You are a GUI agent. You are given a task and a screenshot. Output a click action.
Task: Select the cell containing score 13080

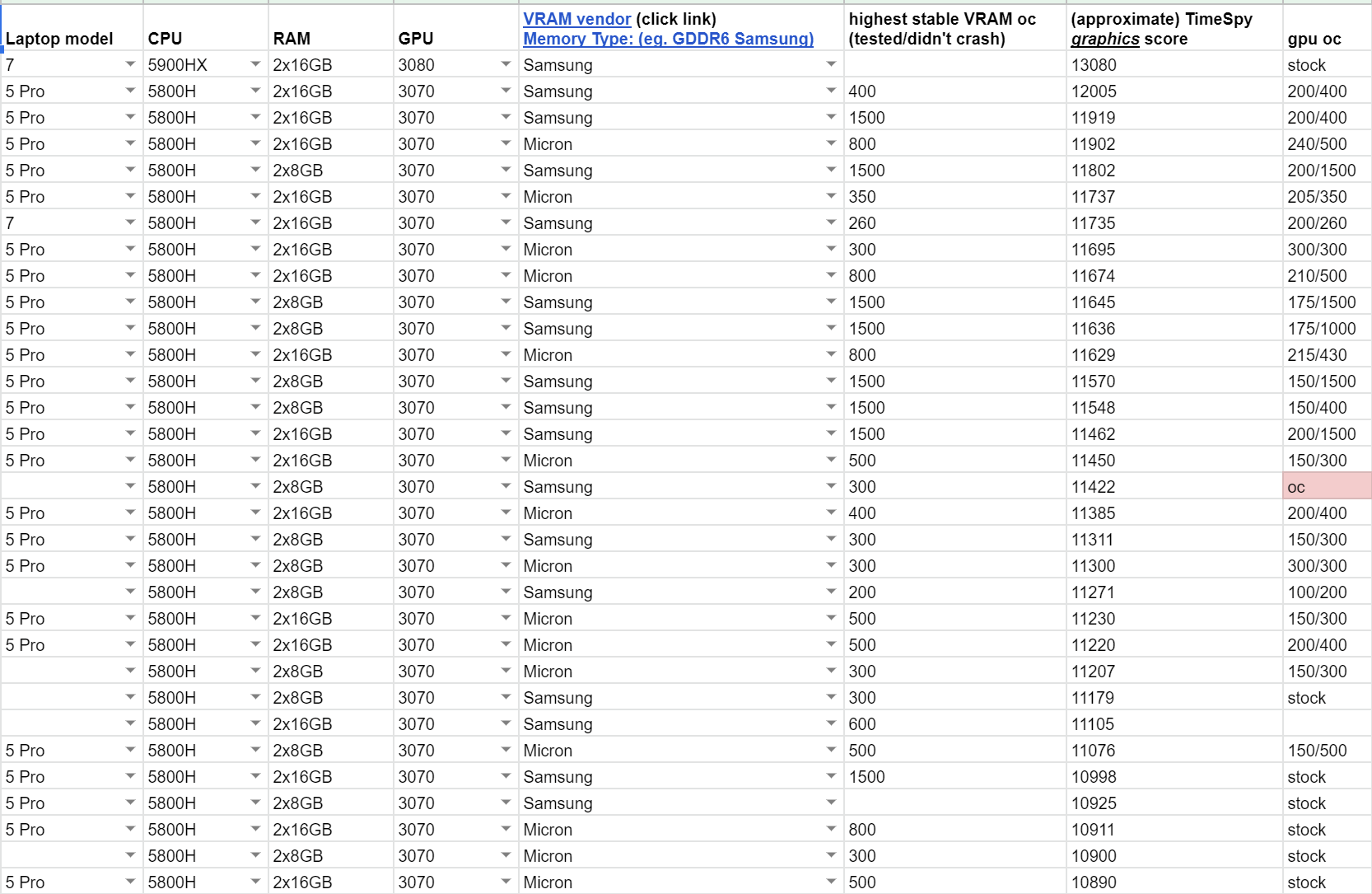tap(1095, 64)
